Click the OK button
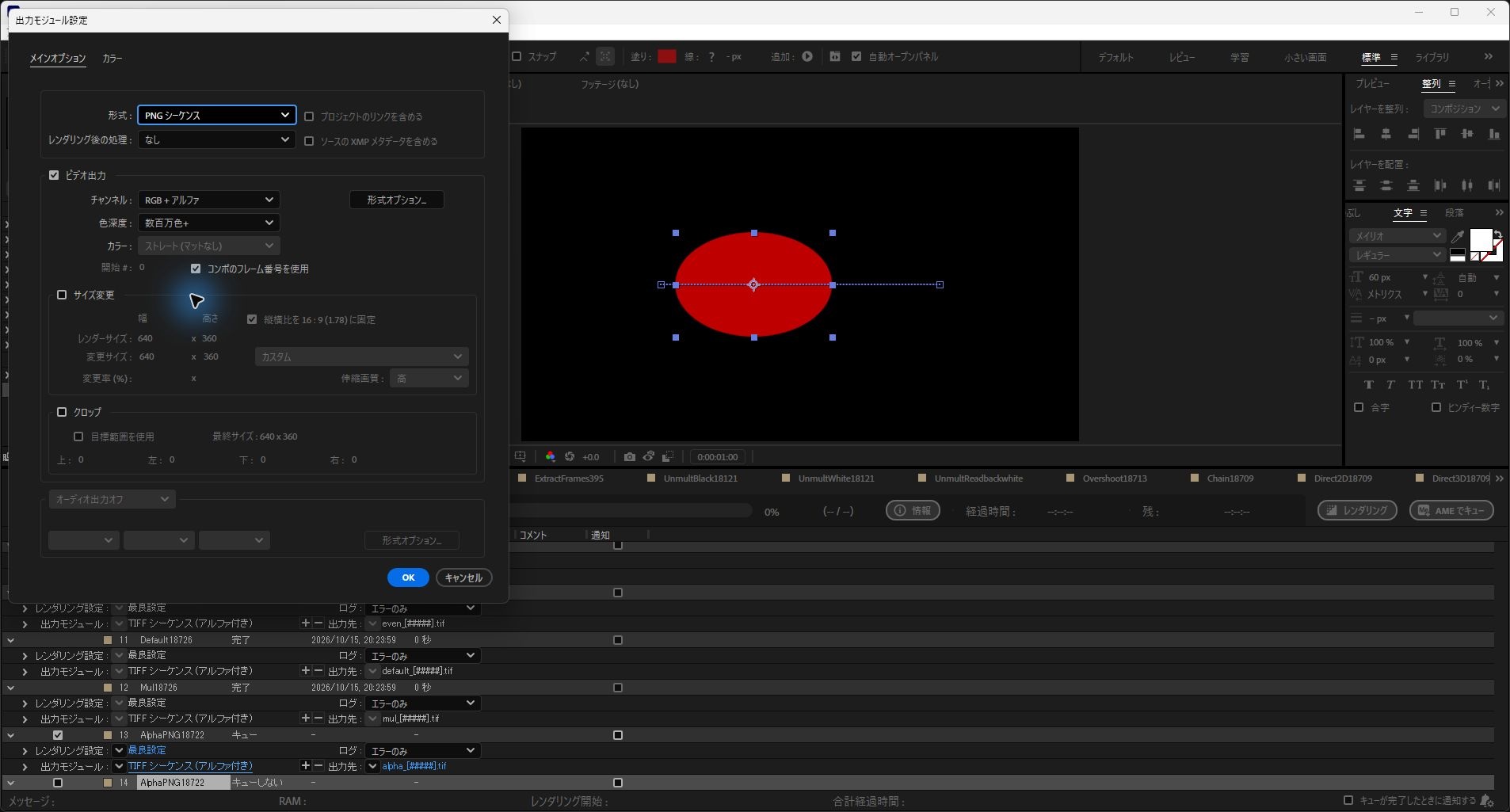Screen dimensions: 1510x812 [x=408, y=578]
